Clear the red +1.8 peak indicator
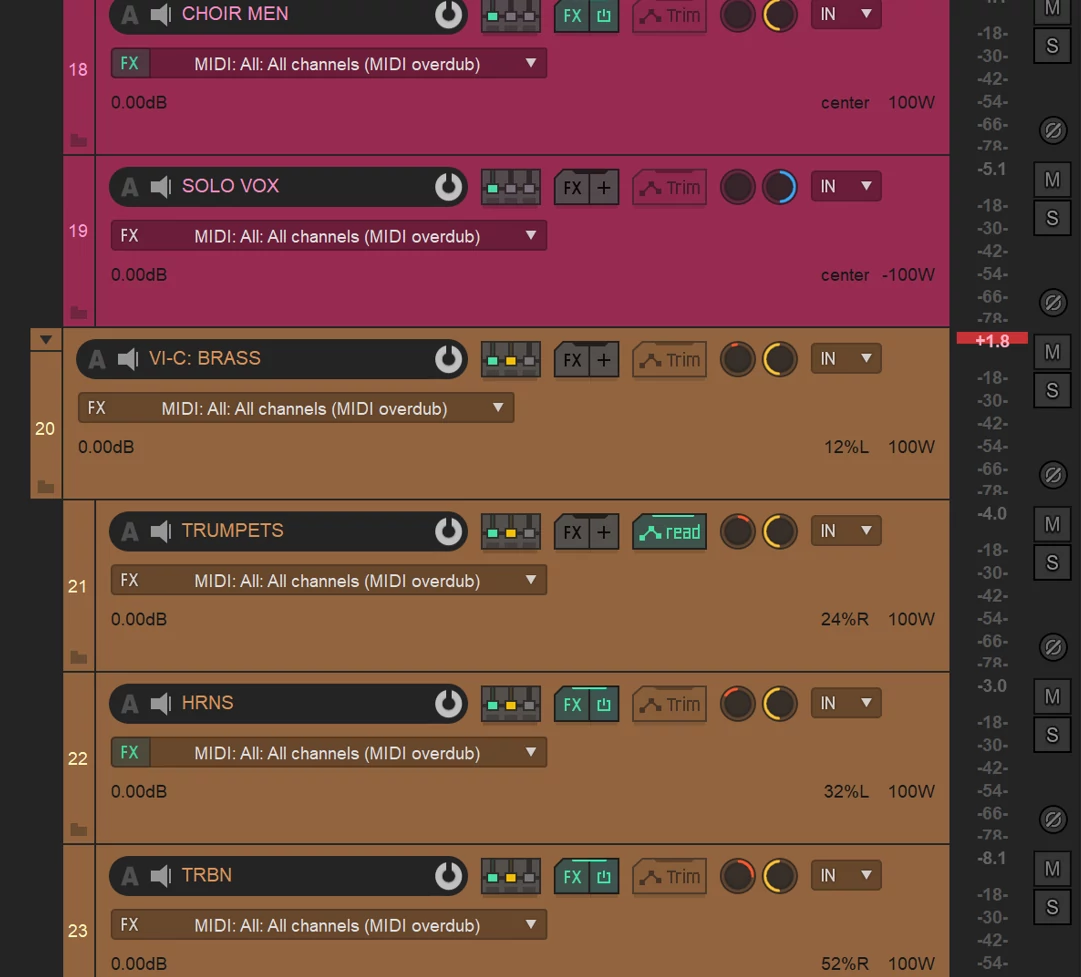The width and height of the screenshot is (1081, 977). [x=992, y=341]
